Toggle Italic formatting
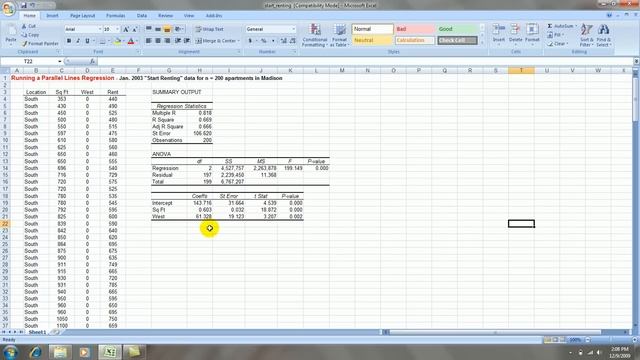 [x=78, y=41]
